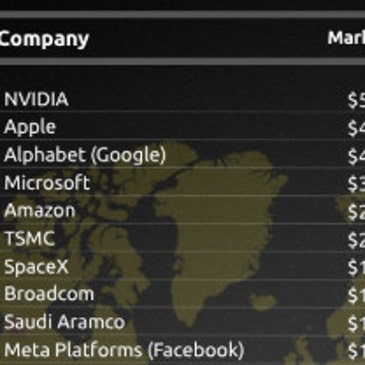
Task: Click Saudi Aramco's market value figure
Action: coord(356,323)
